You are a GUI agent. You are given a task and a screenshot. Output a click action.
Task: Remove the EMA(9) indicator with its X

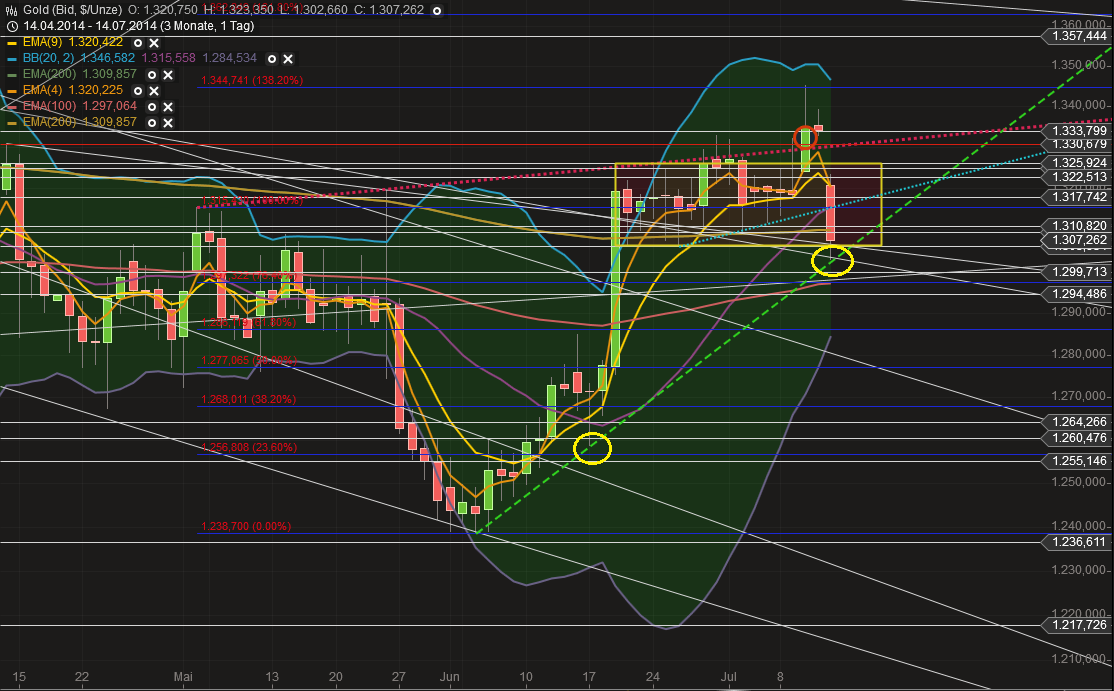coord(154,44)
